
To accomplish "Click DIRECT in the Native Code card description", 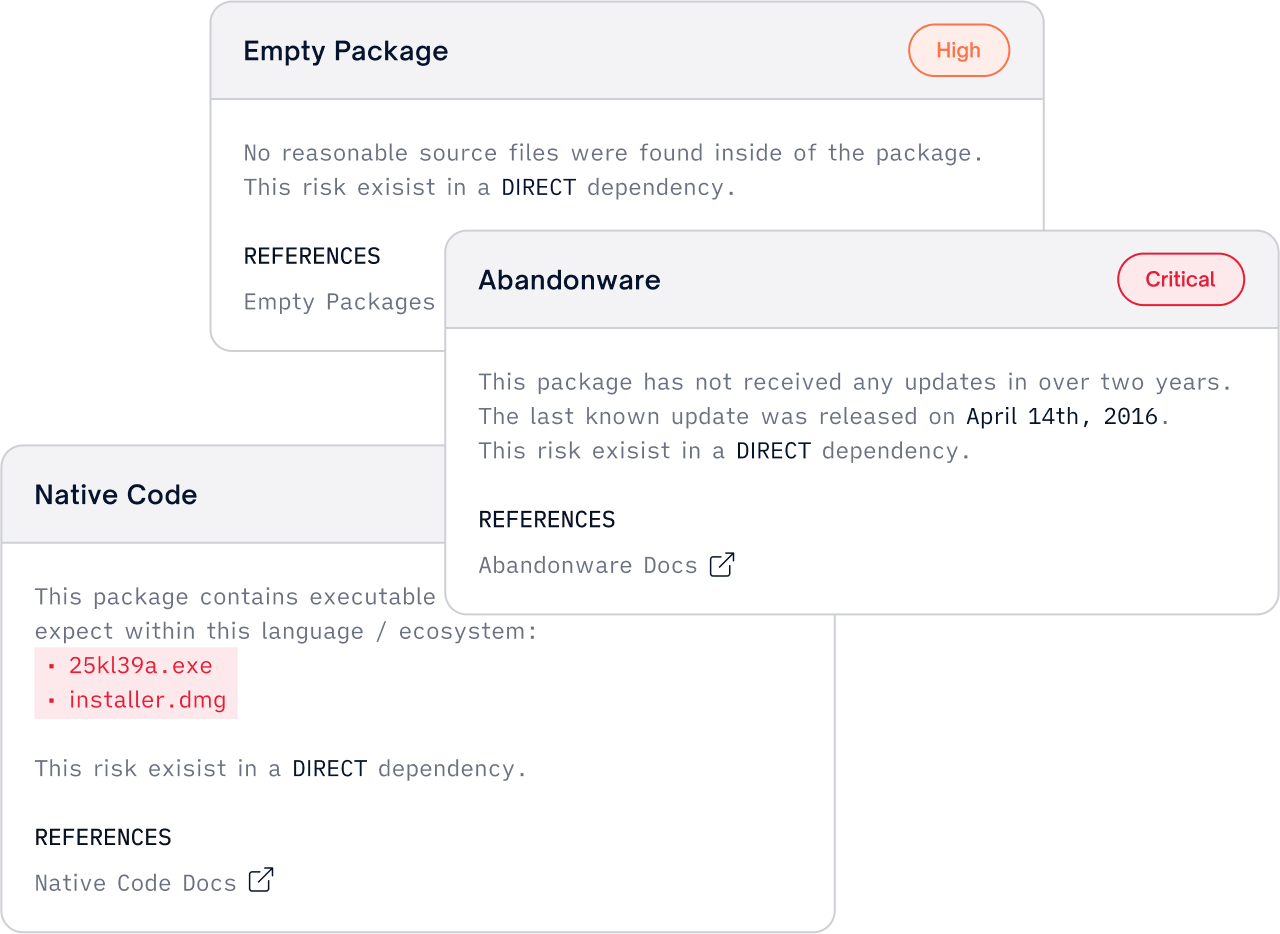I will 330,768.
